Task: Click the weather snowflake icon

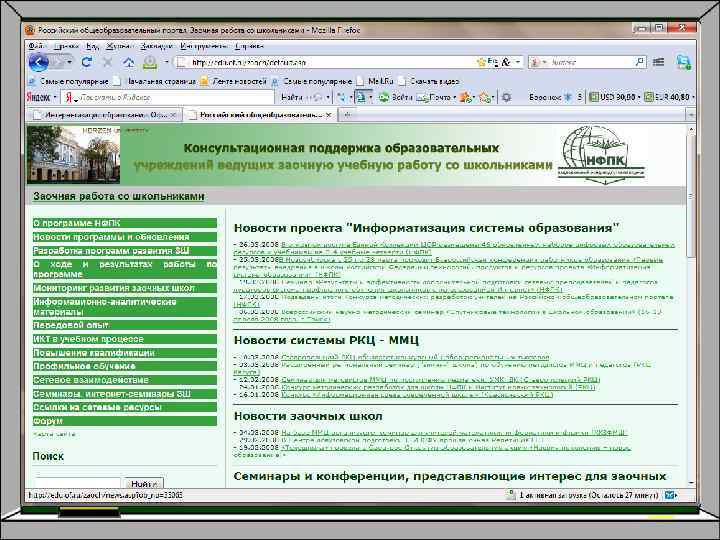Action: tap(568, 97)
